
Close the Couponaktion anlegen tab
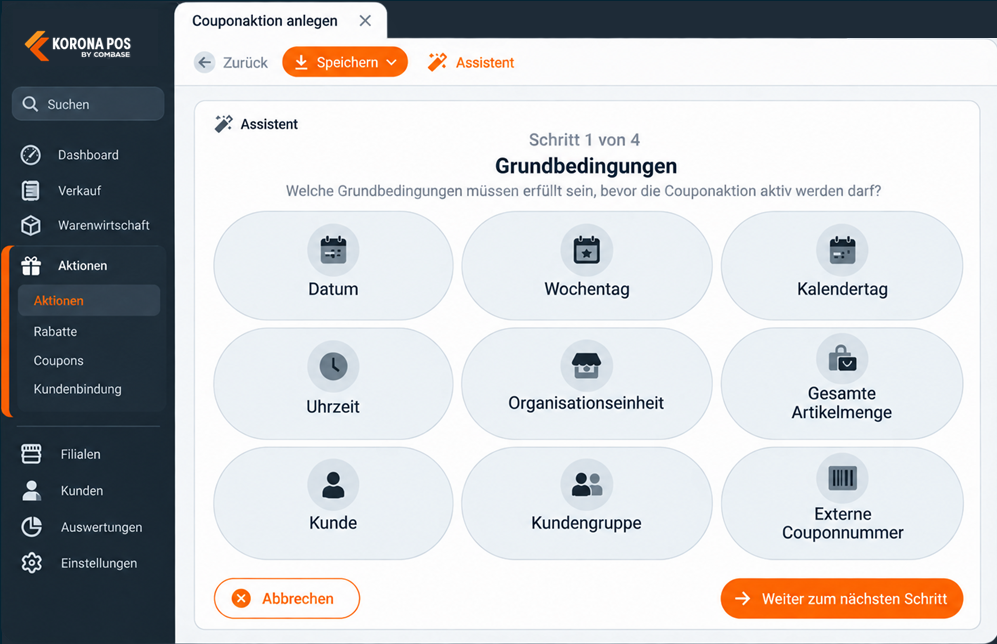(x=365, y=21)
